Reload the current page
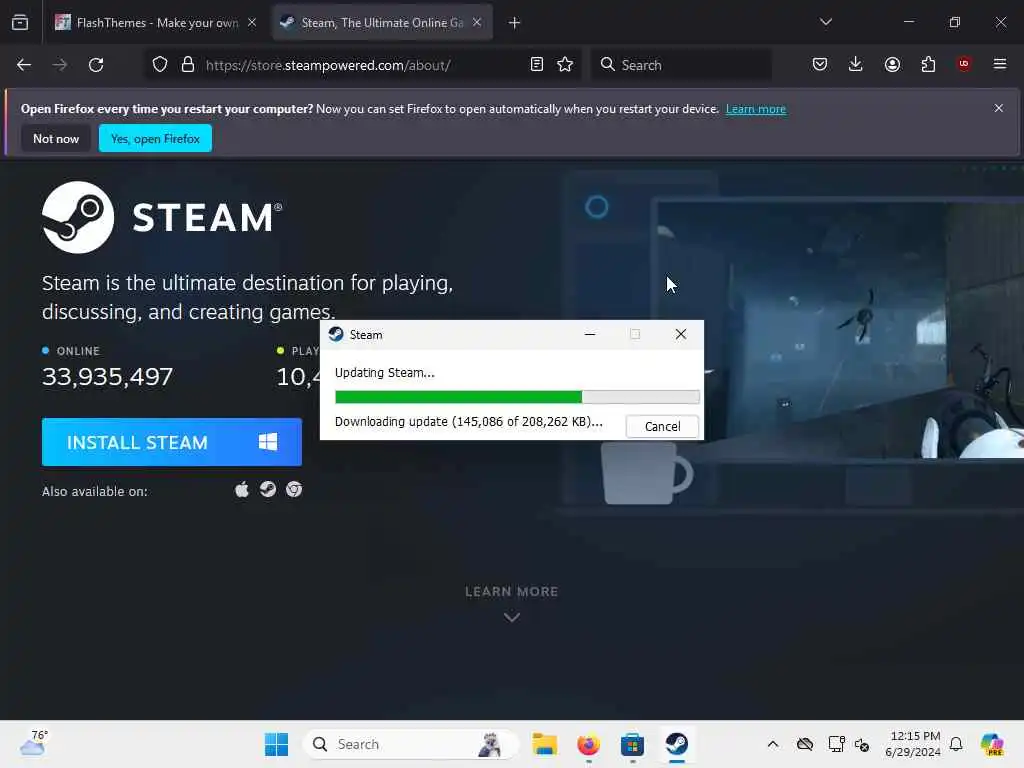The width and height of the screenshot is (1024, 768). pos(96,65)
